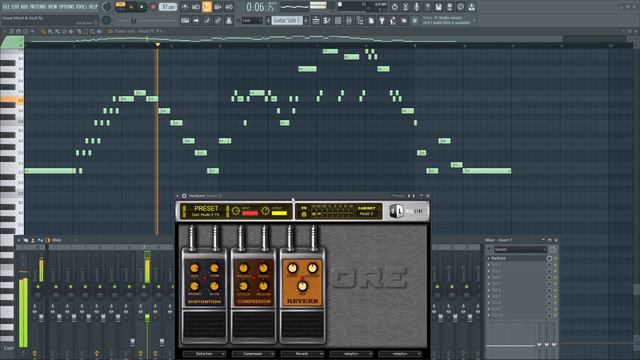Toggle the blend recording icon

pos(218,7)
